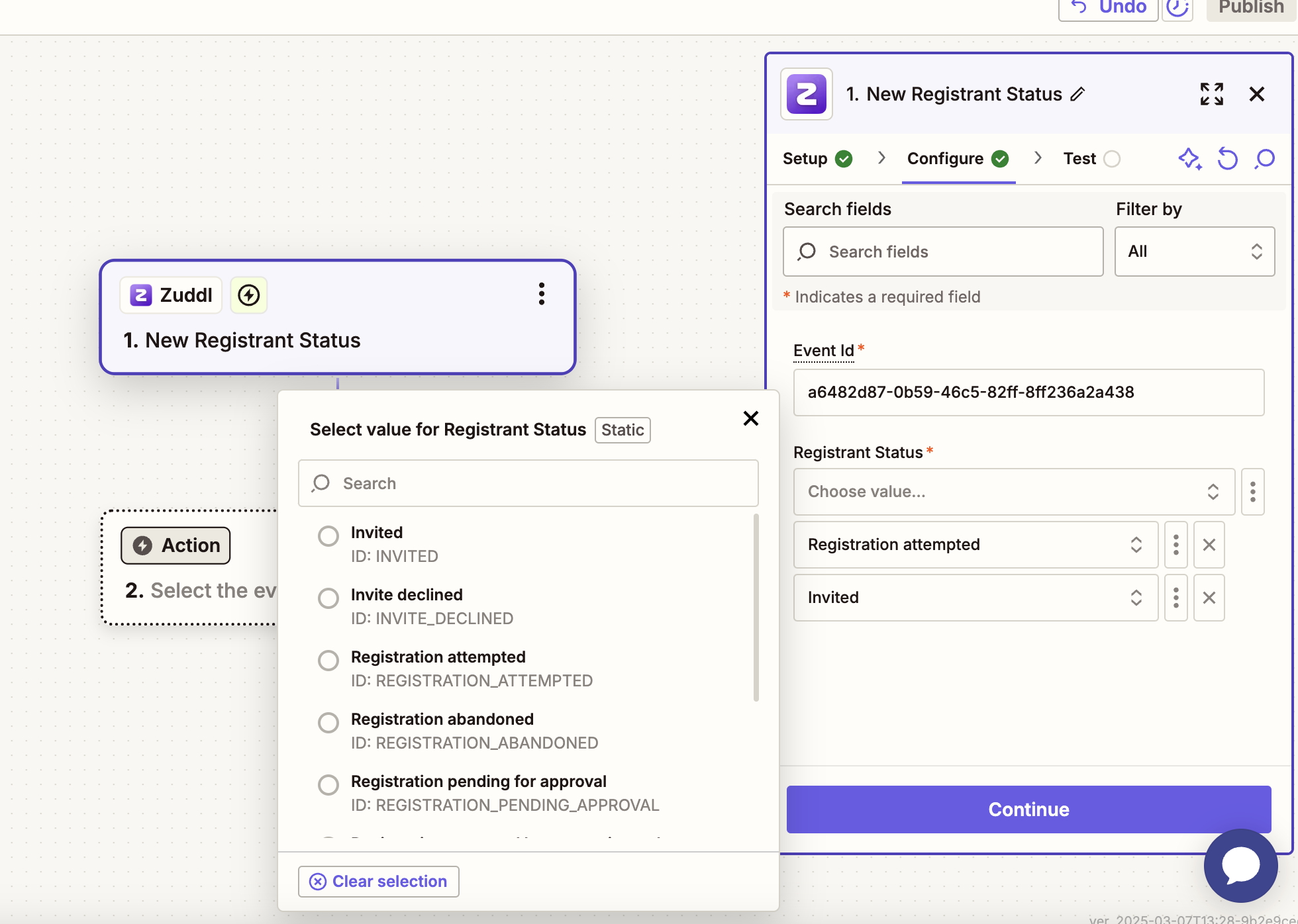
Task: Click the Clear selection button
Action: 378,882
